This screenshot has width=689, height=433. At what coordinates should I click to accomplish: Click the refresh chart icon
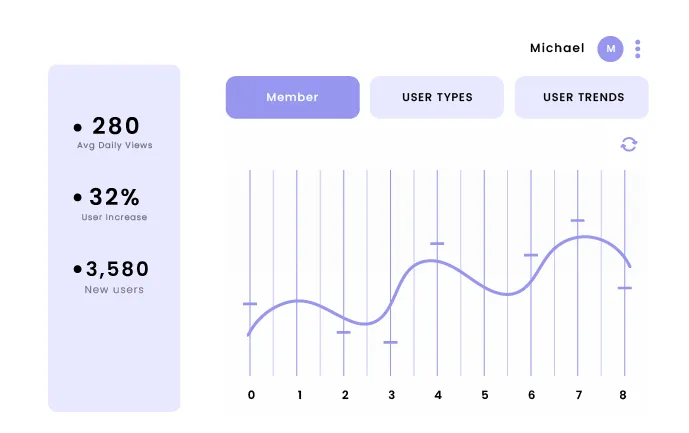click(628, 144)
